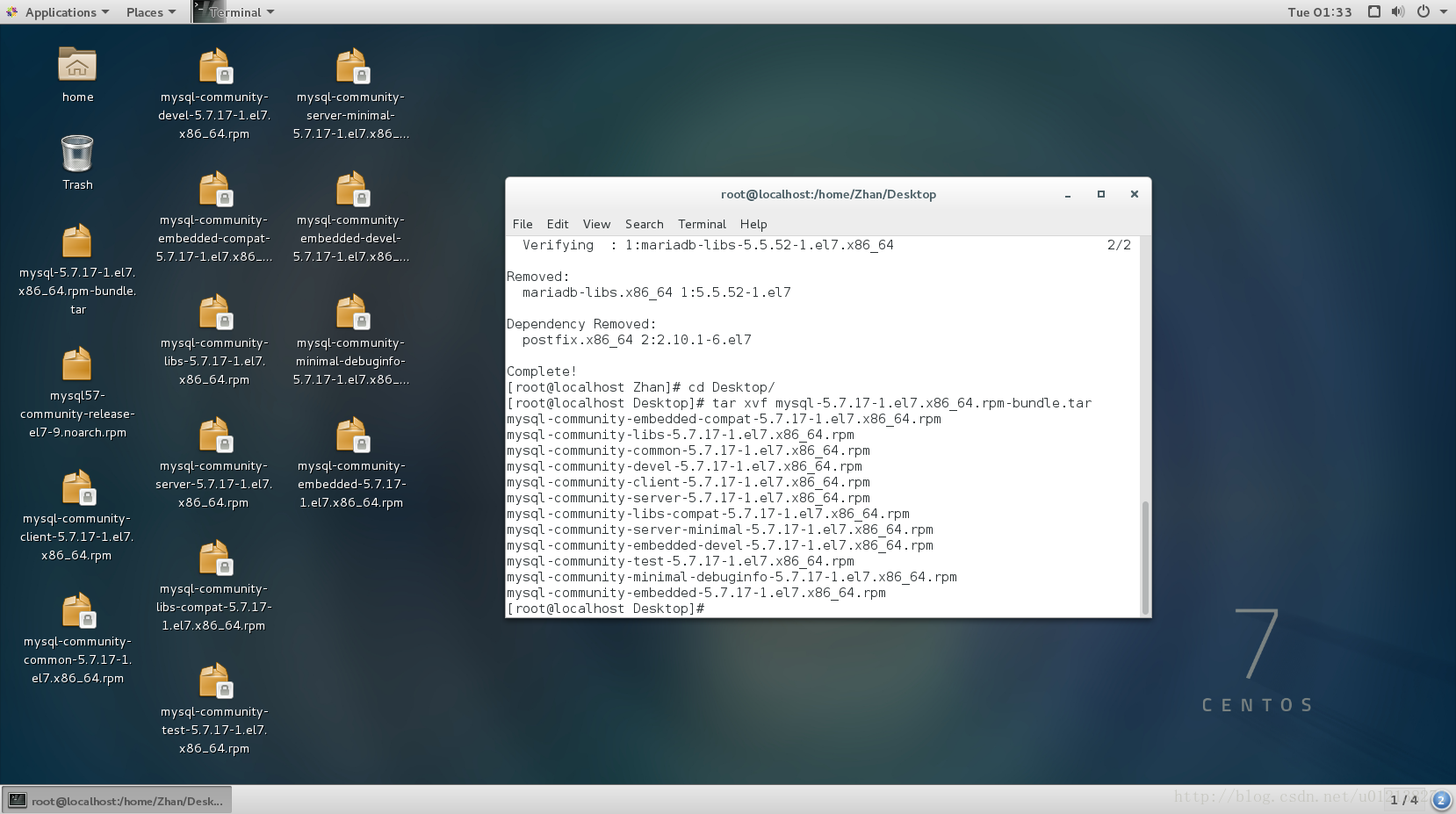
Task: Open the Search menu in Terminal
Action: click(x=644, y=224)
